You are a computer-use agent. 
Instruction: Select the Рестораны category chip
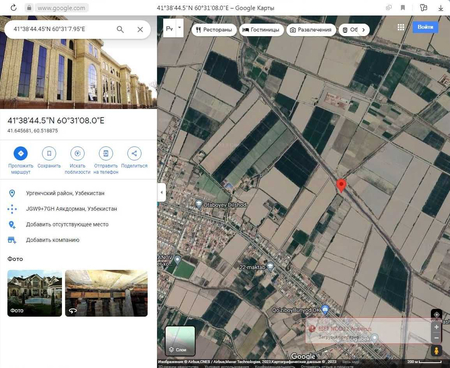[214, 30]
